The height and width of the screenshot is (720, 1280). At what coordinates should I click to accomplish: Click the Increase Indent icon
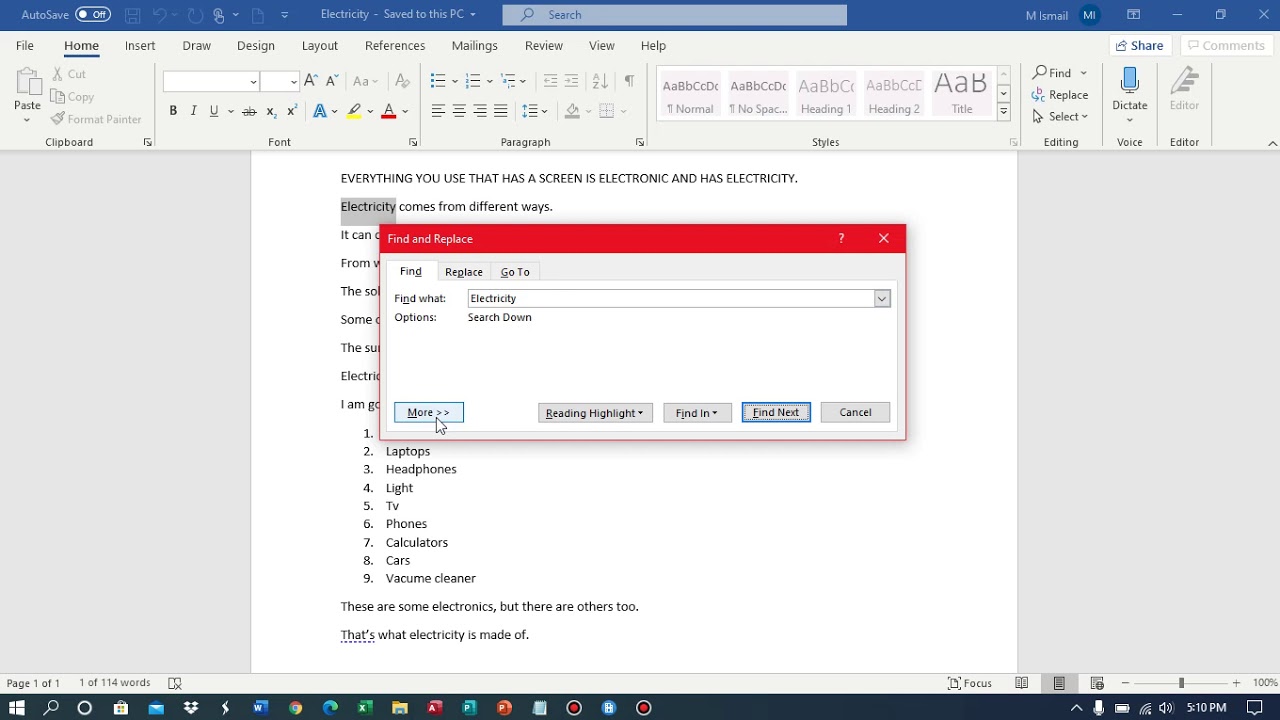pyautogui.click(x=571, y=81)
